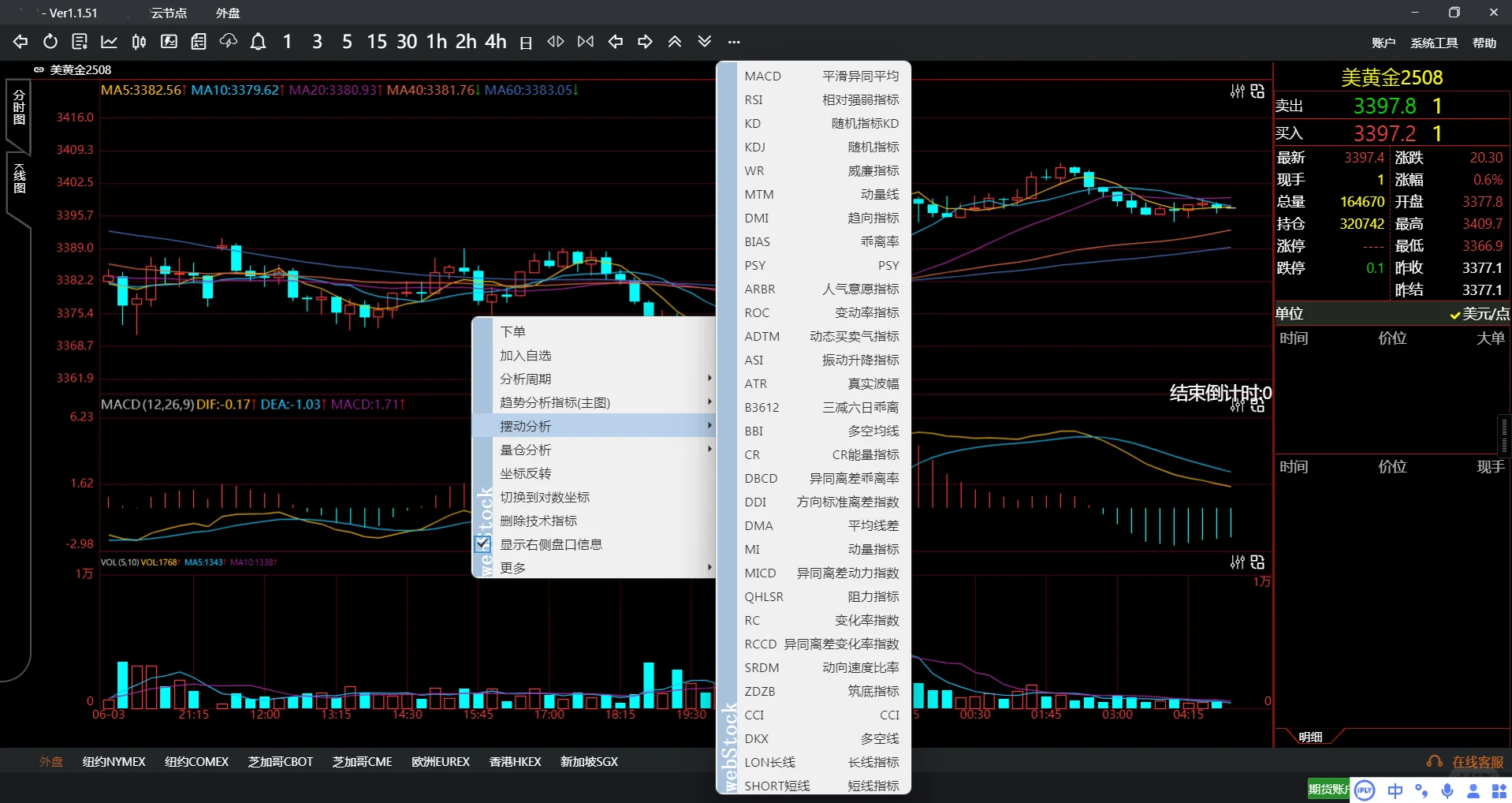Click the user profile icon in IME bar
1512x803 pixels.
[x=1473, y=790]
